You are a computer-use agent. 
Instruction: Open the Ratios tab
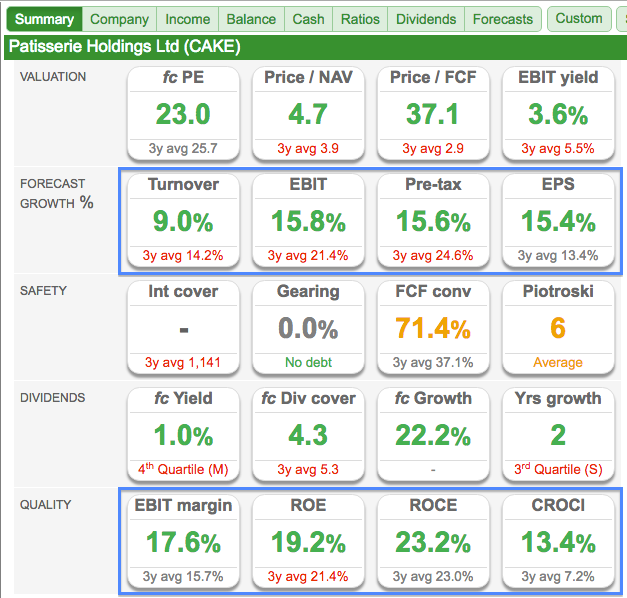pyautogui.click(x=360, y=19)
